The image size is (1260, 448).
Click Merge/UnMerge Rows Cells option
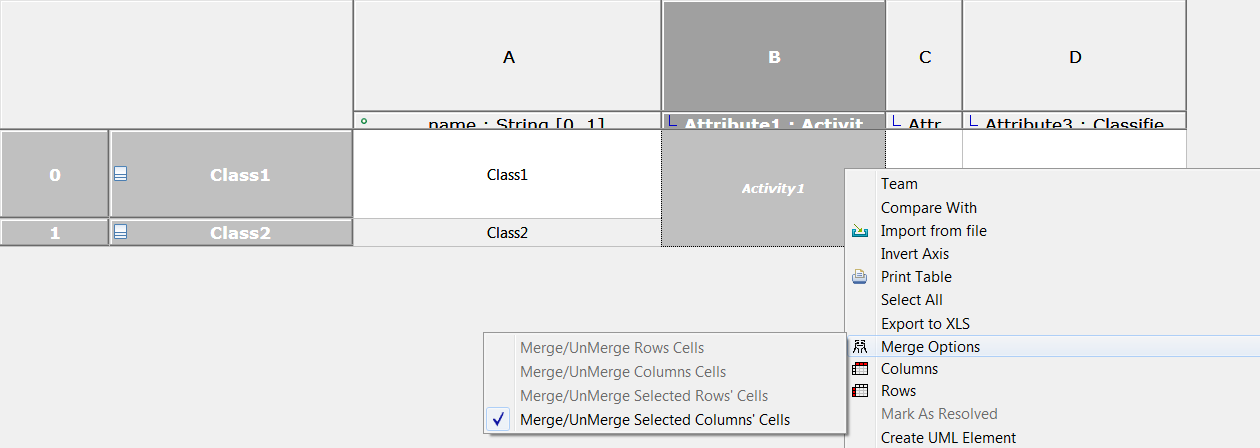click(x=664, y=348)
